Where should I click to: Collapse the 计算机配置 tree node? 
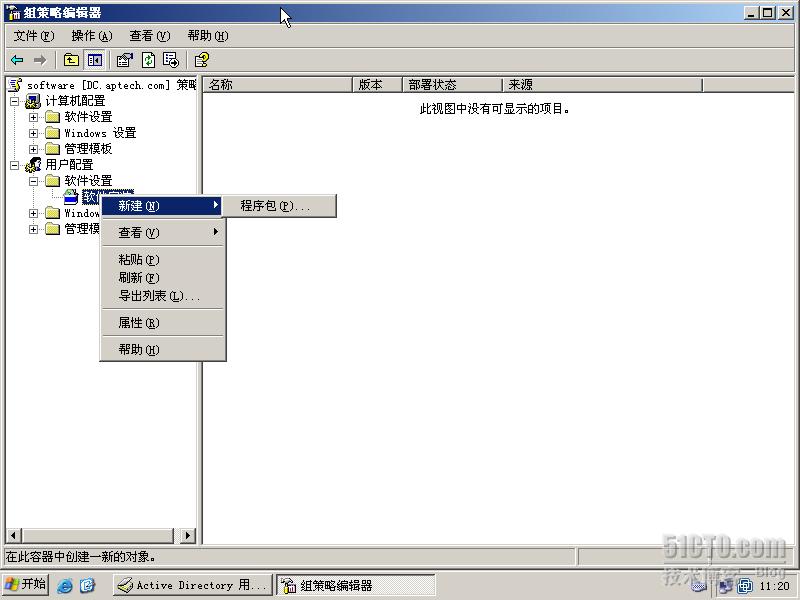[15, 101]
